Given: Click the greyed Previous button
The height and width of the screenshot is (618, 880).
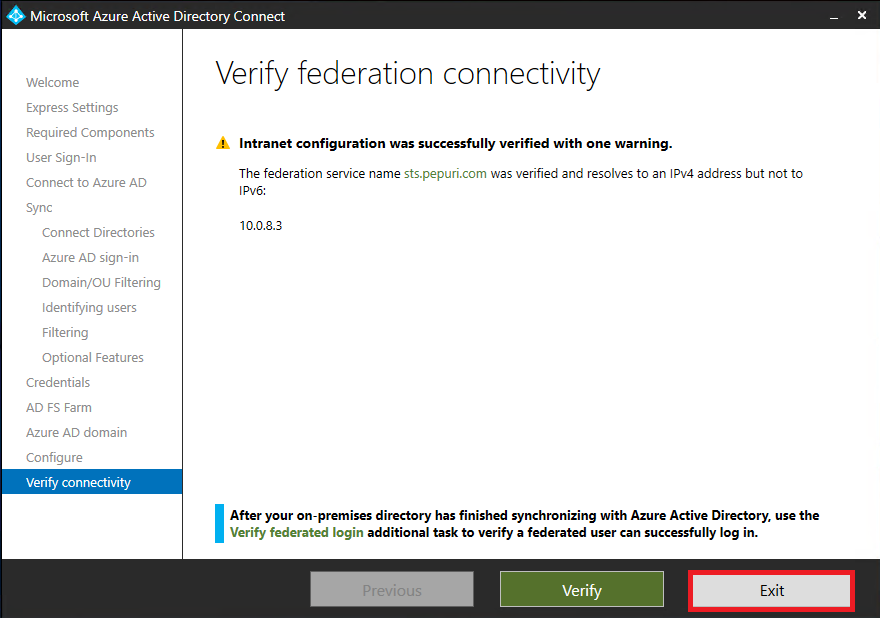Looking at the screenshot, I should (x=392, y=589).
